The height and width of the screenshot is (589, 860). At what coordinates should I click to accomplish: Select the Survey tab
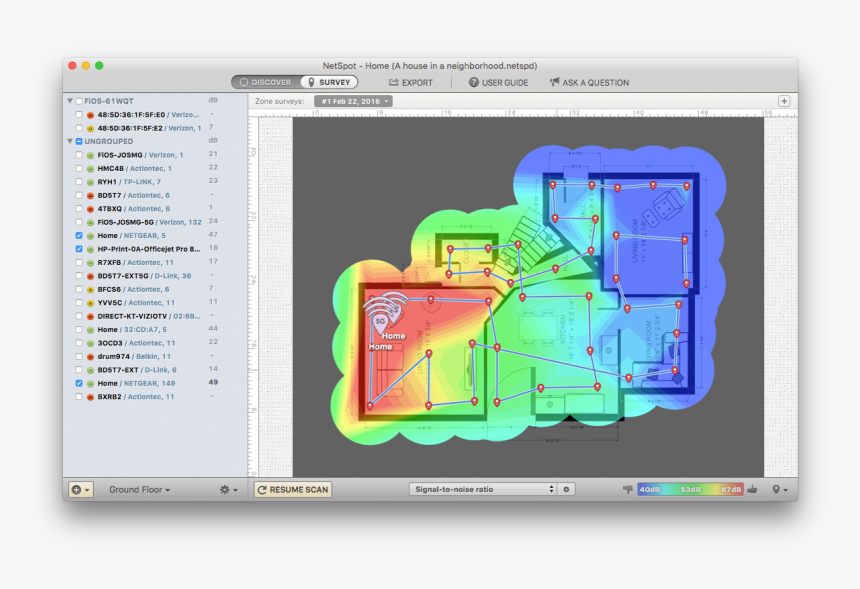(x=329, y=82)
